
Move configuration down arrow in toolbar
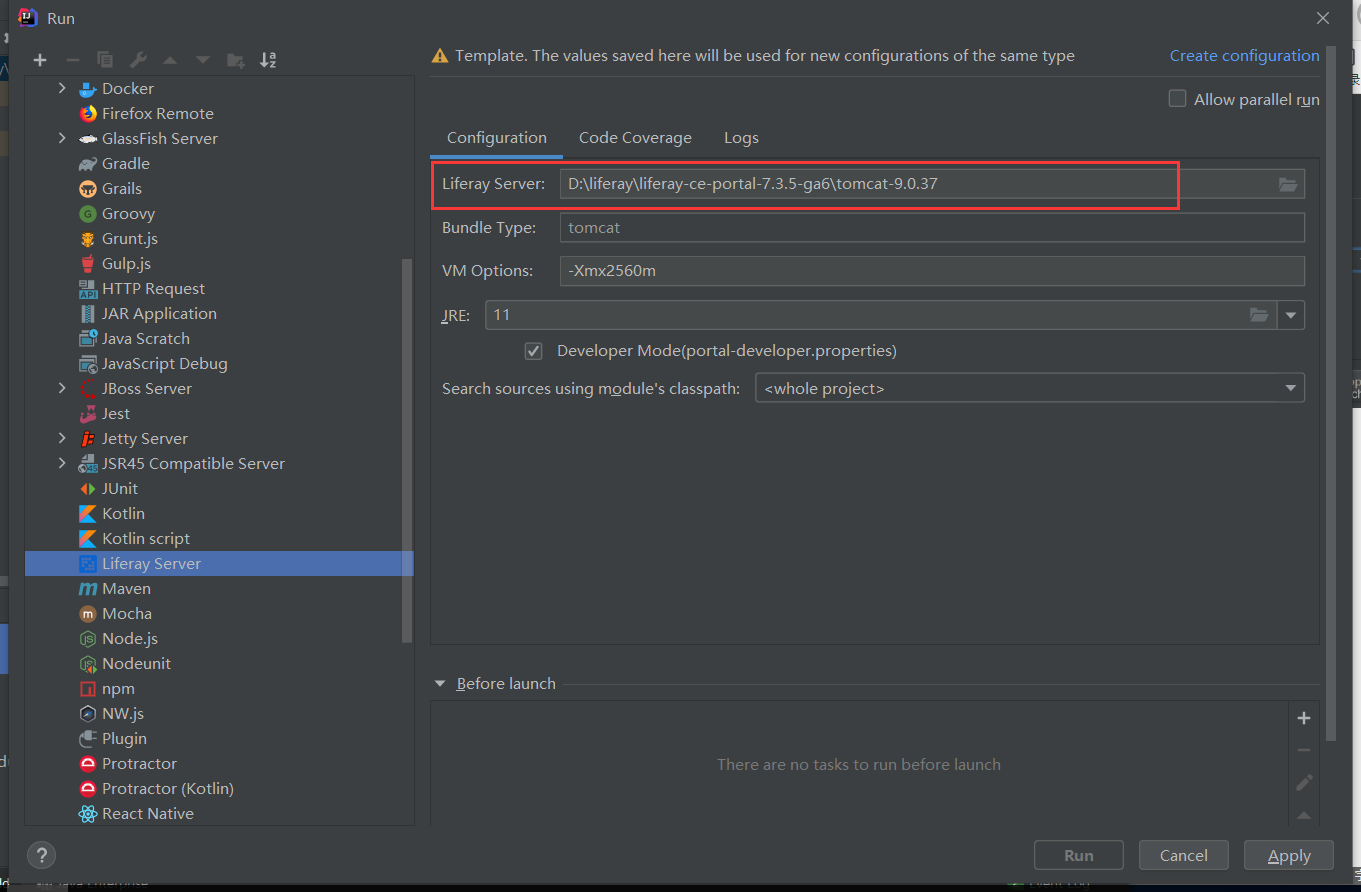tap(203, 60)
